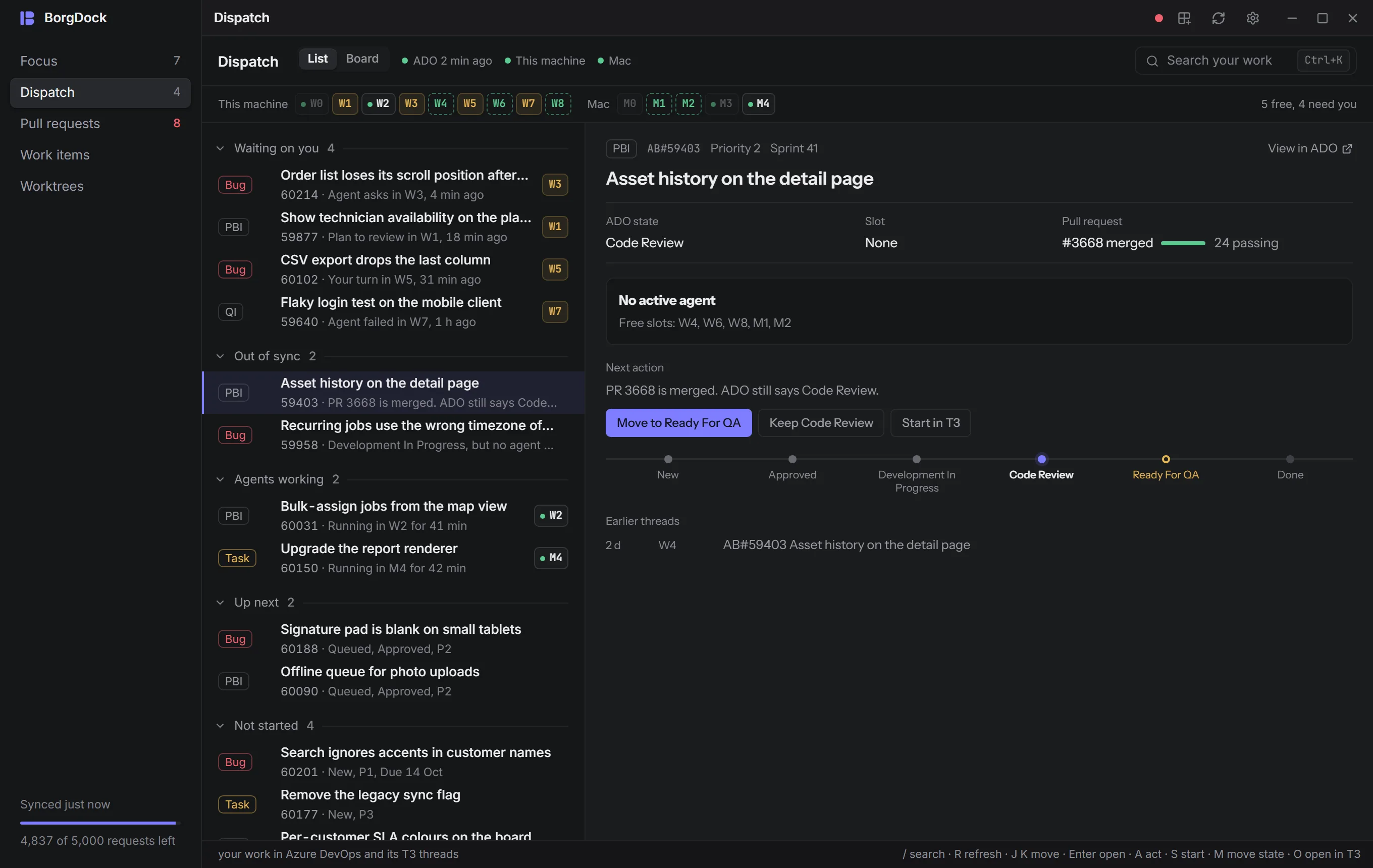Viewport: 1373px width, 868px height.
Task: Click W3 badge on Order list row
Action: tap(555, 185)
